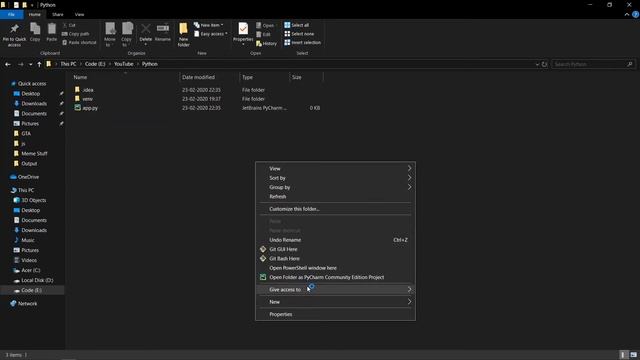Viewport: 640px width, 360px height.
Task: Click YouTube in address breadcrumb
Action: tap(124, 64)
